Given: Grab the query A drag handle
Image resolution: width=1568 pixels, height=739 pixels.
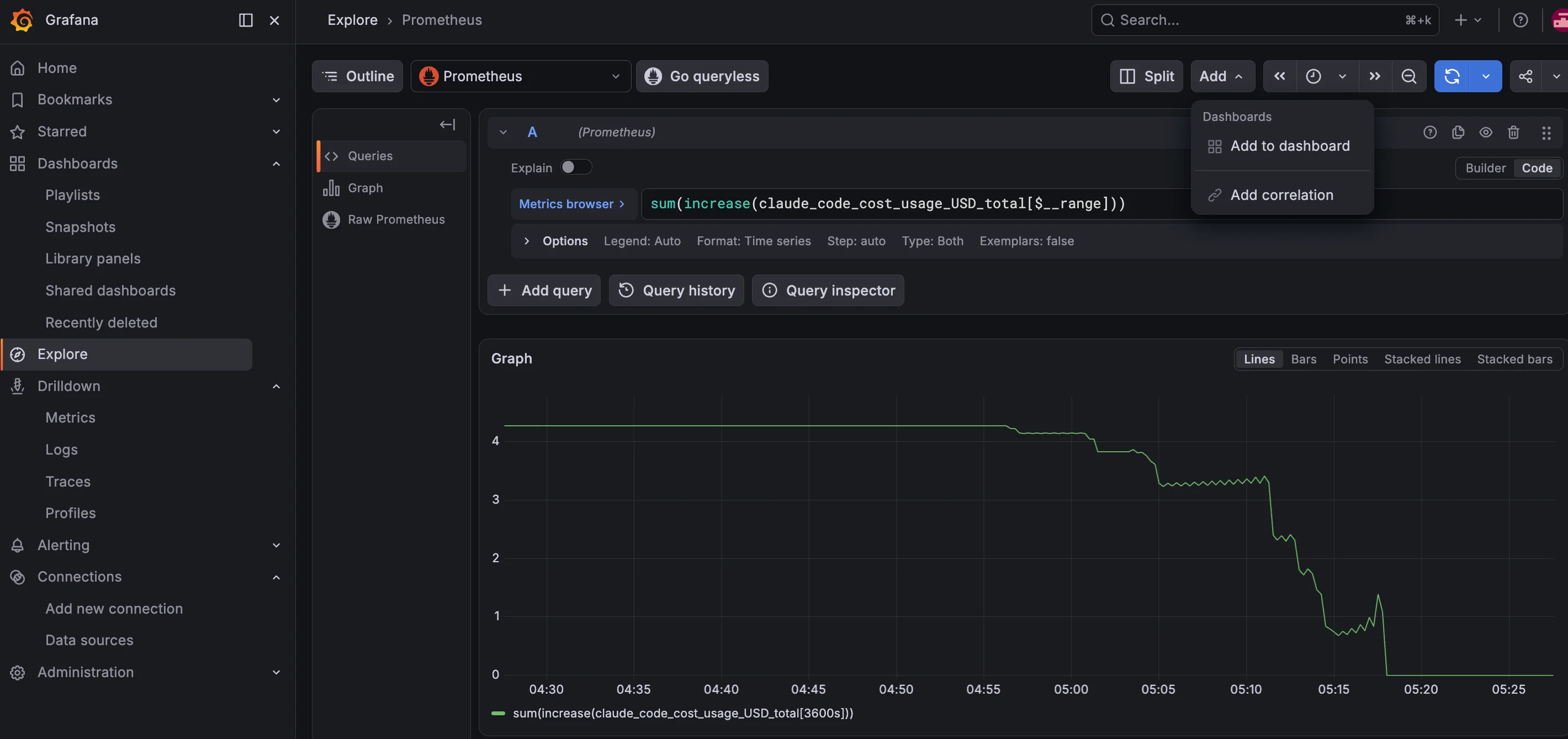Looking at the screenshot, I should (x=1545, y=132).
